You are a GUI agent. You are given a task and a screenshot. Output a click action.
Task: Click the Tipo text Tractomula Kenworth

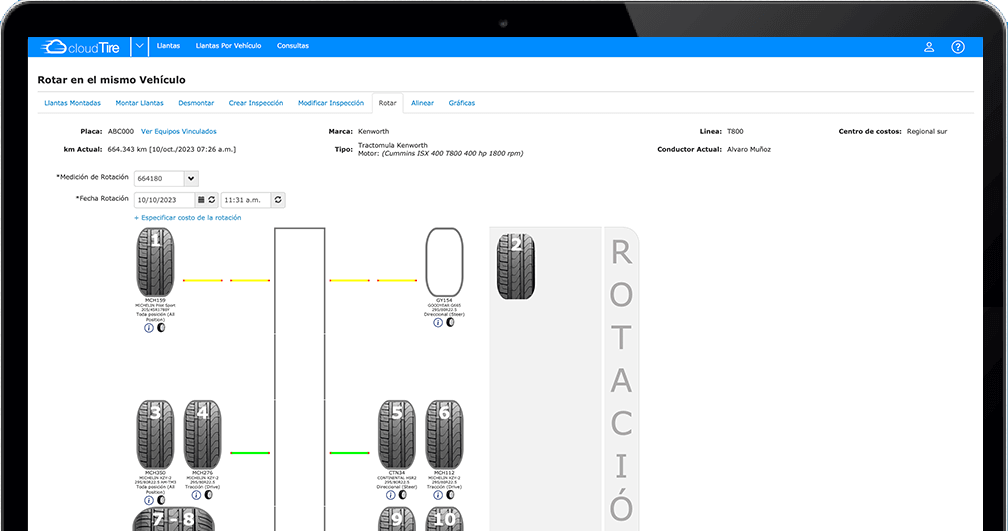click(x=393, y=145)
